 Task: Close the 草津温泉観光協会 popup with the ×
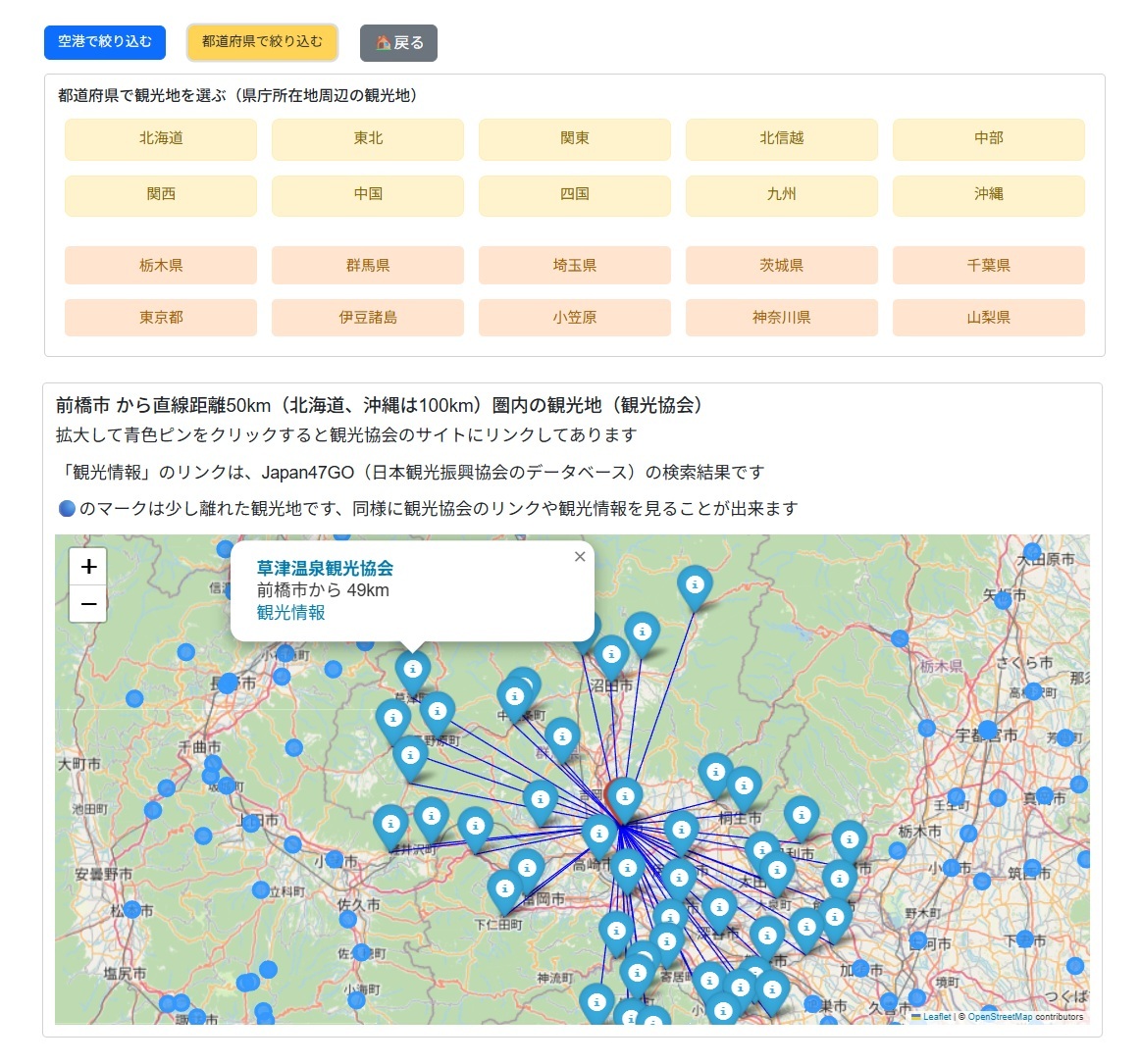pyautogui.click(x=579, y=556)
